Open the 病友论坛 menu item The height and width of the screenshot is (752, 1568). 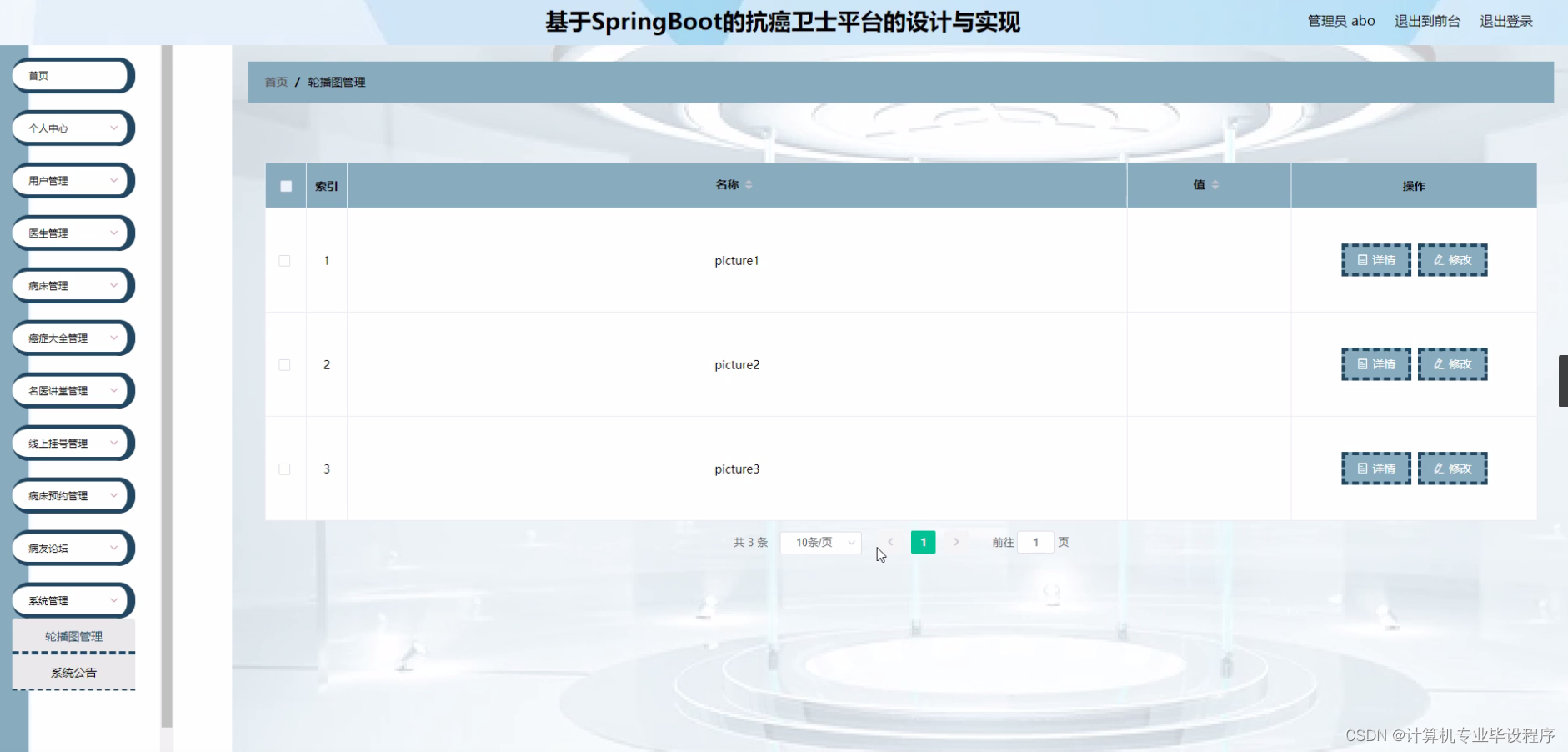pyautogui.click(x=73, y=548)
